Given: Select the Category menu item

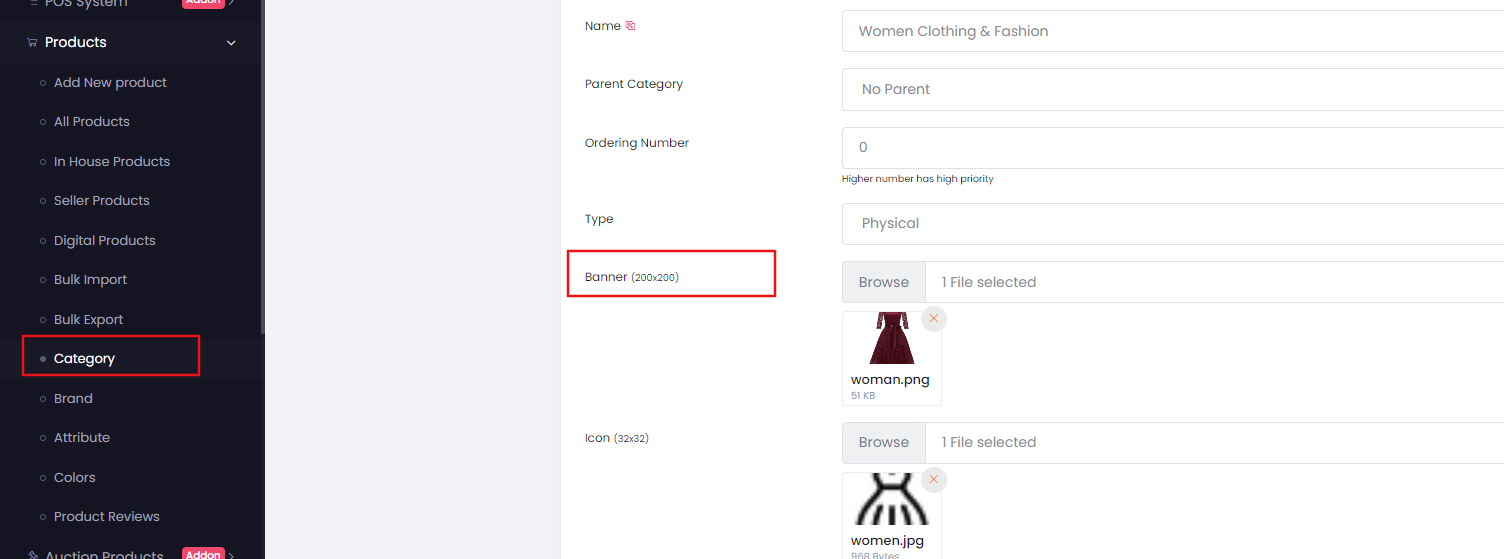Looking at the screenshot, I should pos(84,358).
